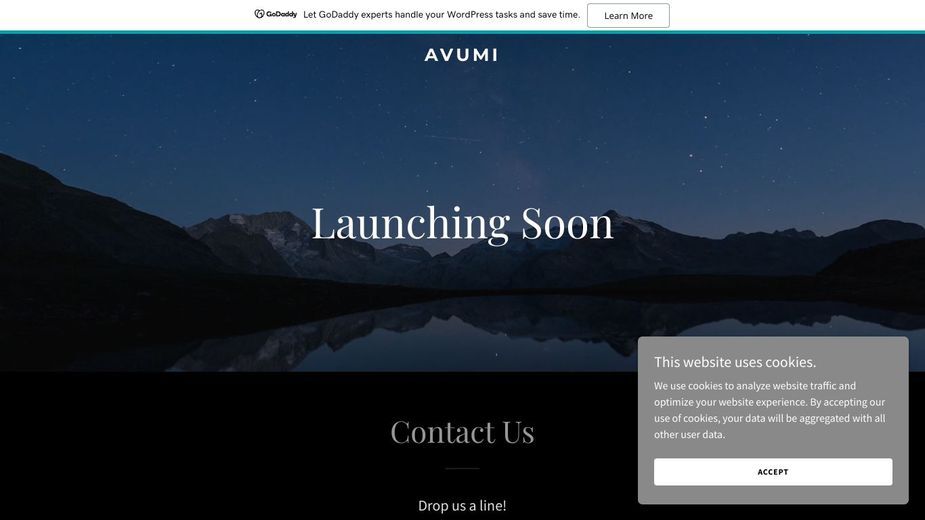Viewport: 925px width, 520px height.
Task: Open the Learn More button
Action: point(628,15)
